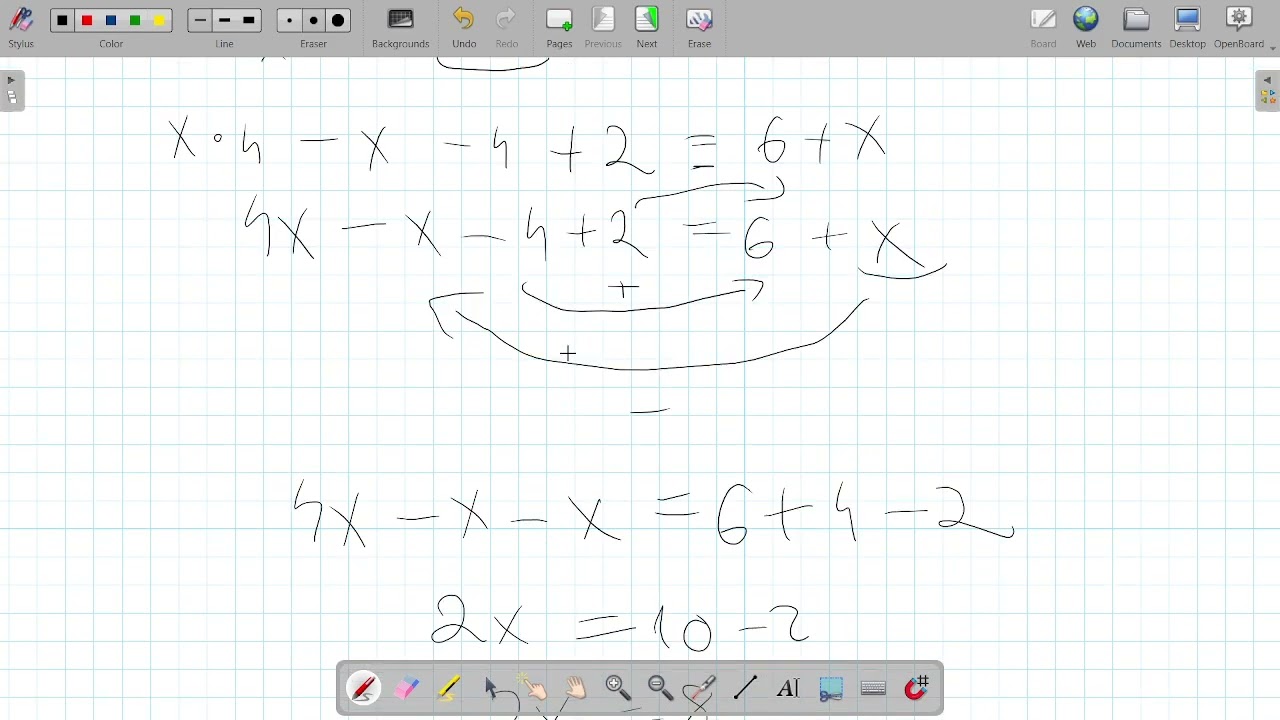Select the Text tool
The image size is (1280, 720).
coord(788,688)
